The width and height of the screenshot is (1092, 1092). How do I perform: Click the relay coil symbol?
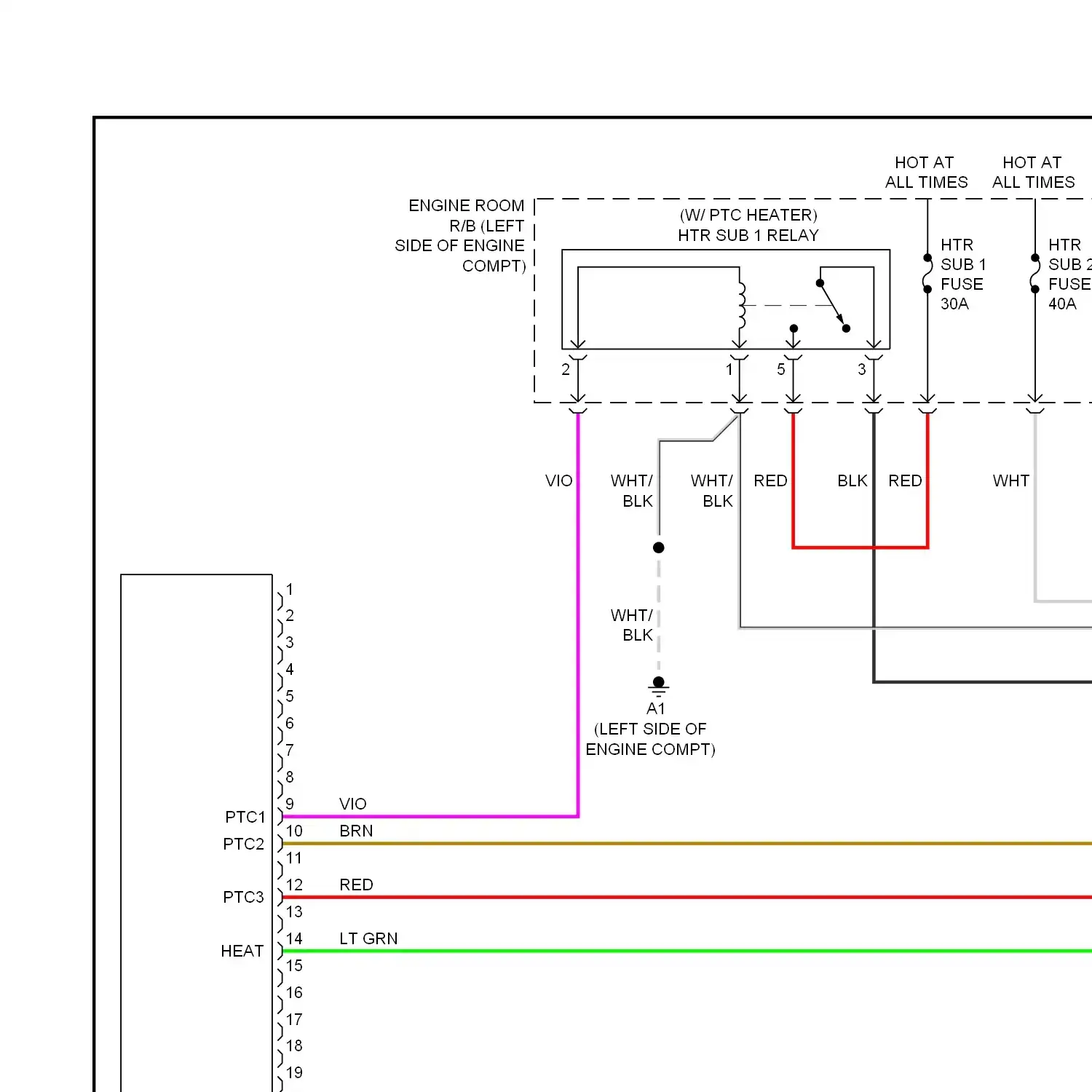pyautogui.click(x=741, y=305)
